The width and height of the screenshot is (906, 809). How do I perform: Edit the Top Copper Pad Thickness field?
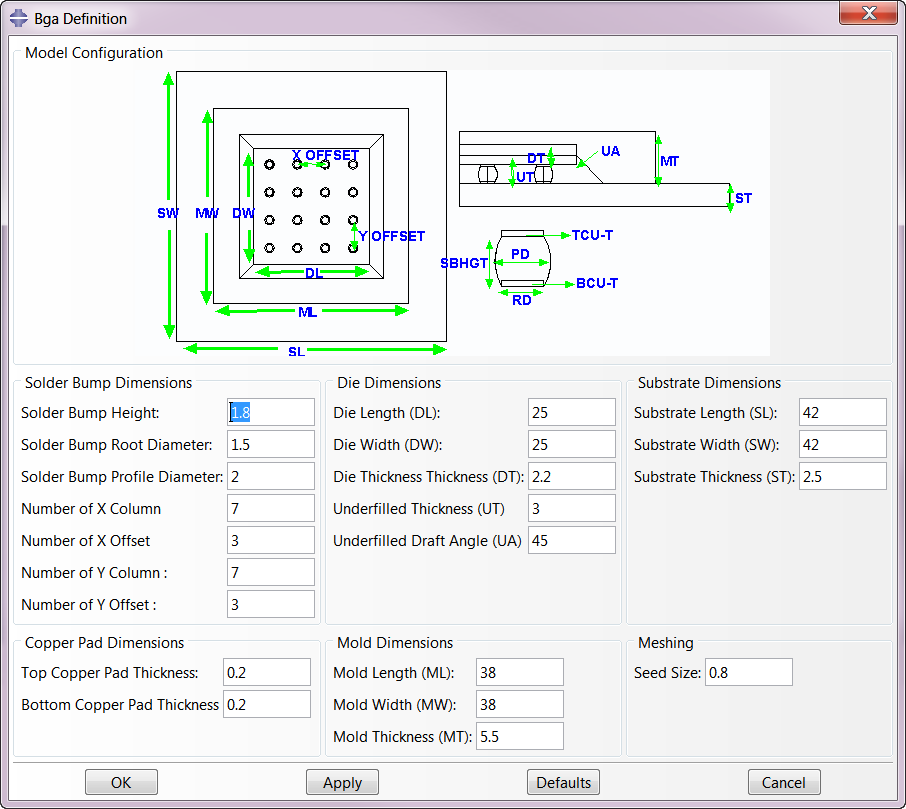pos(267,672)
